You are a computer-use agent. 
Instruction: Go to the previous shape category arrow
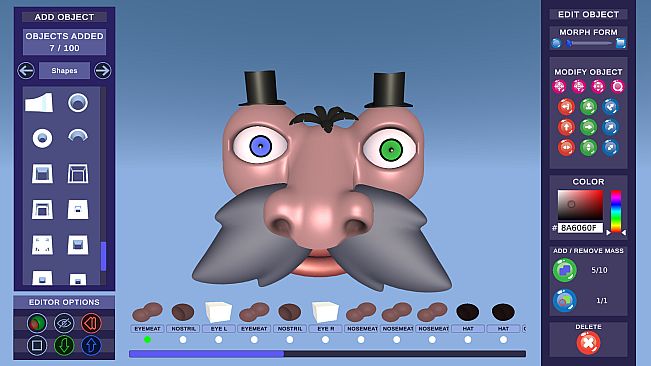point(26,71)
